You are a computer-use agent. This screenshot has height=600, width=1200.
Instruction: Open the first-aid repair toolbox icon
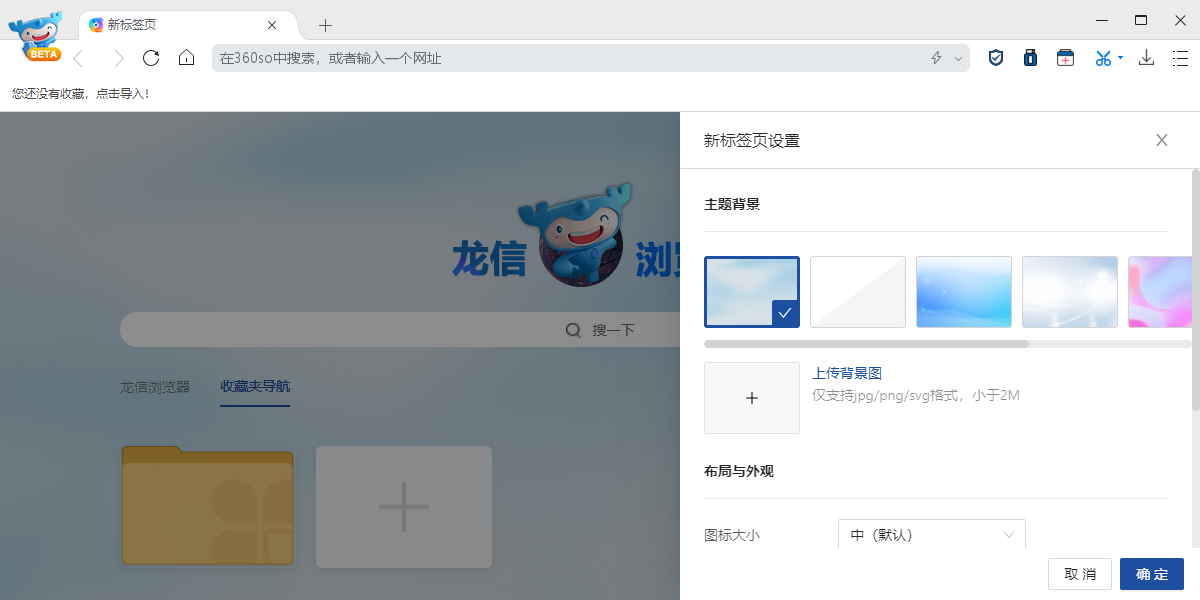(1065, 58)
